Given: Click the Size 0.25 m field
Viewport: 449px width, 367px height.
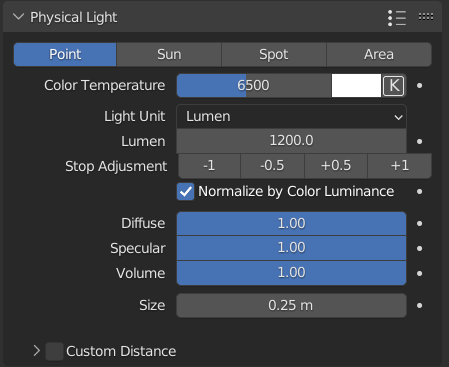Looking at the screenshot, I should (291, 305).
